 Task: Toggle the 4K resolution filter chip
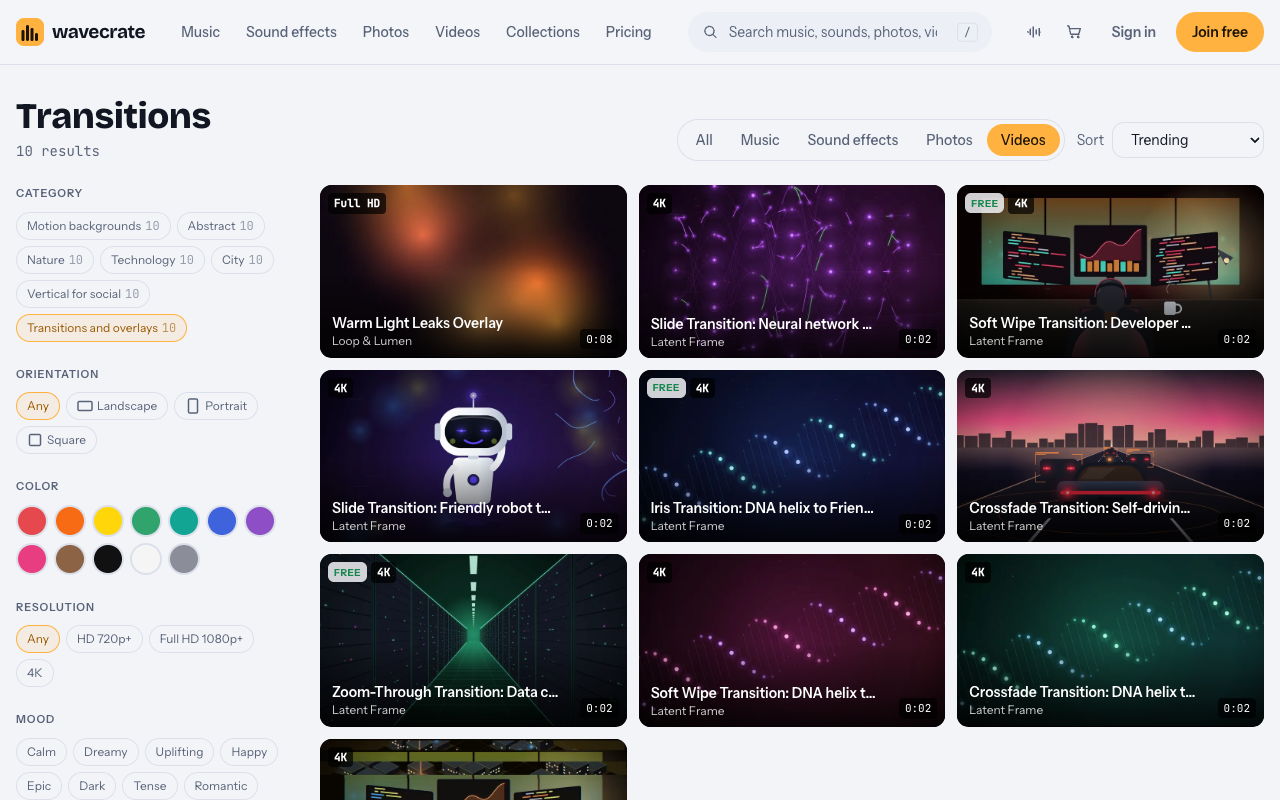[x=35, y=673]
